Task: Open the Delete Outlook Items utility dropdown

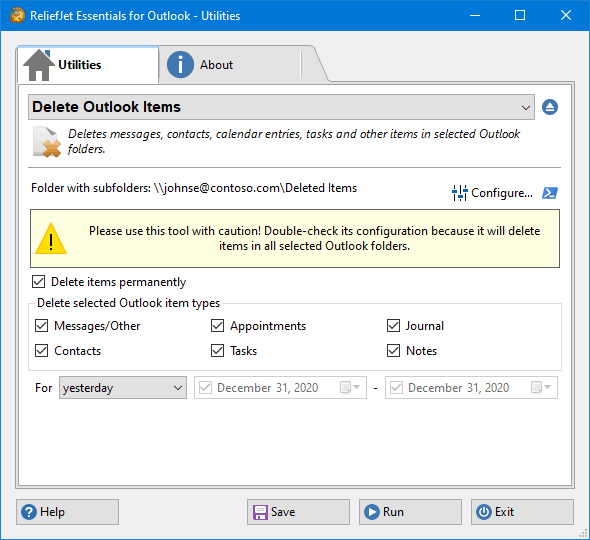Action: tap(281, 107)
